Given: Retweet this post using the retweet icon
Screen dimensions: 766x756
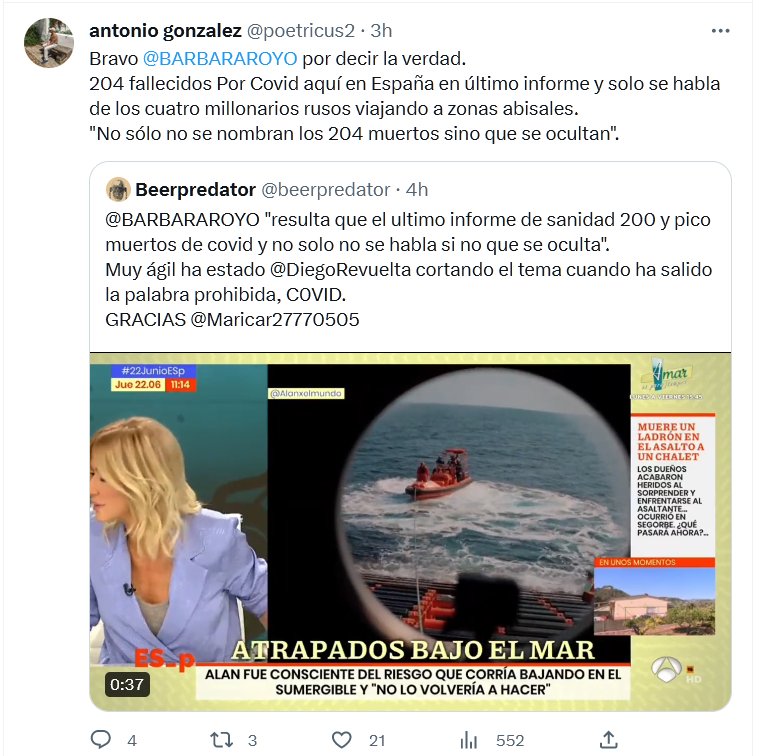Looking at the screenshot, I should pos(221,740).
